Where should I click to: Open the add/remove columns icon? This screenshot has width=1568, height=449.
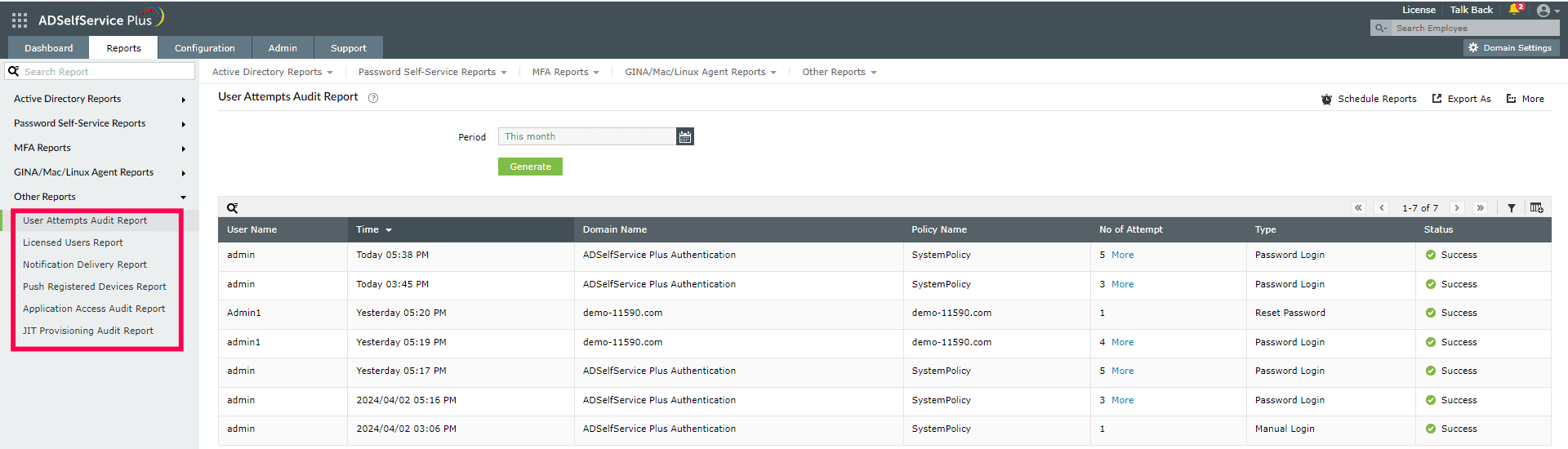pos(1536,208)
